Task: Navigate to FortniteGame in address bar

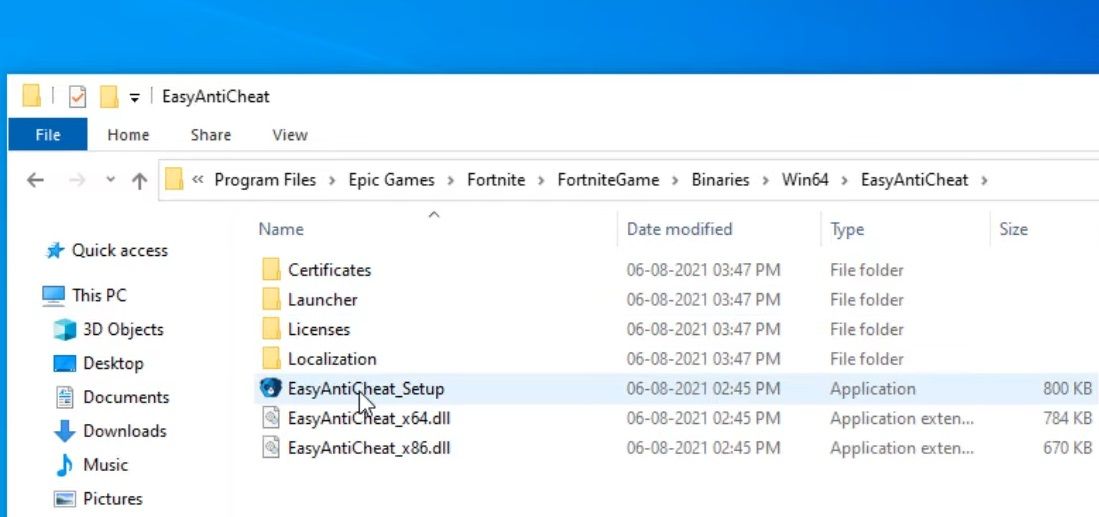Action: pyautogui.click(x=608, y=180)
